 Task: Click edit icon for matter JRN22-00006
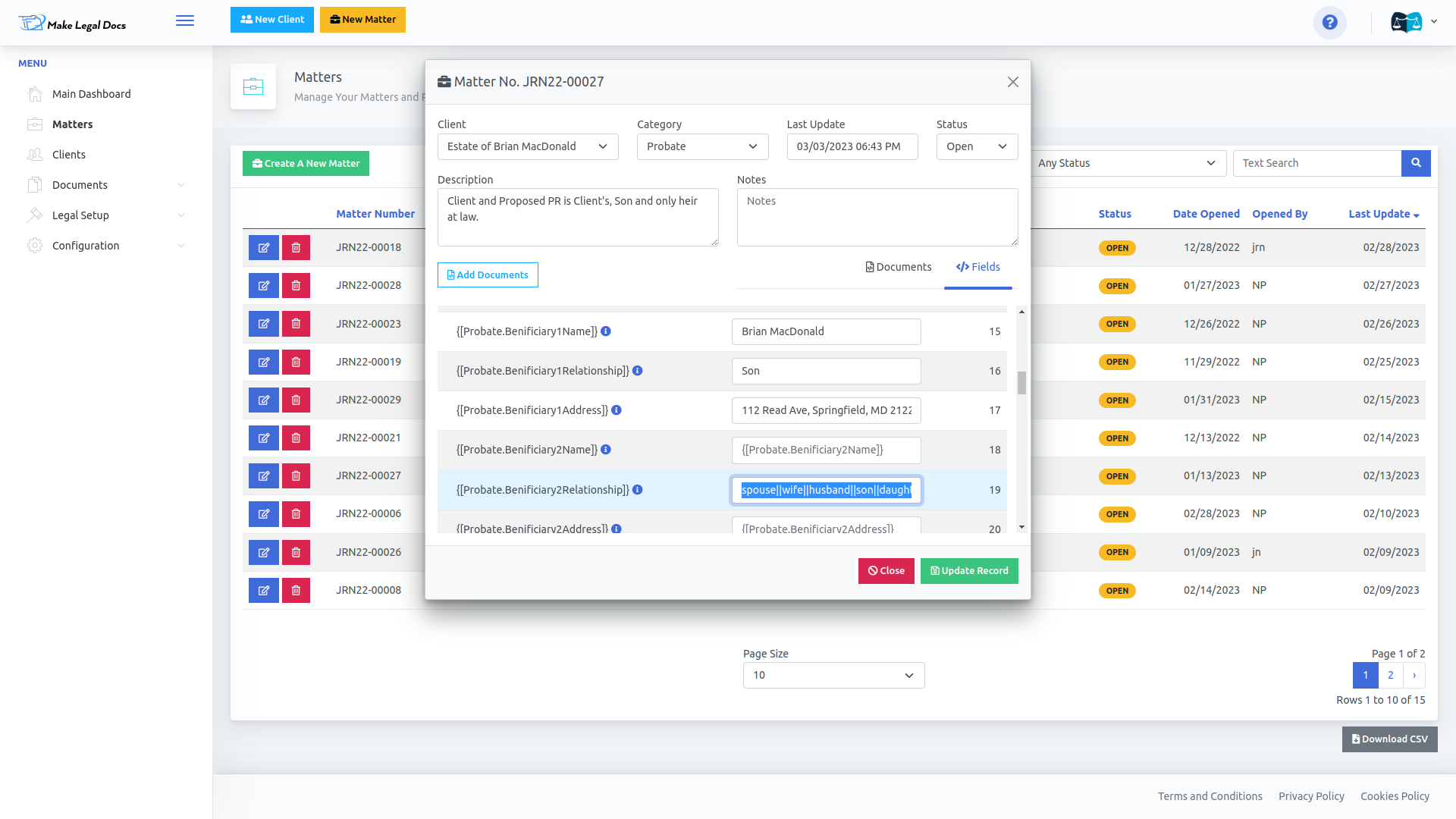(264, 514)
